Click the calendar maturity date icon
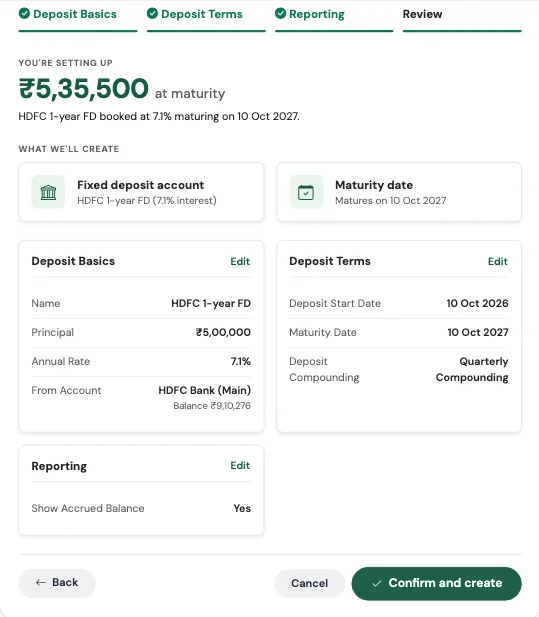This screenshot has height=617, width=539. [306, 192]
